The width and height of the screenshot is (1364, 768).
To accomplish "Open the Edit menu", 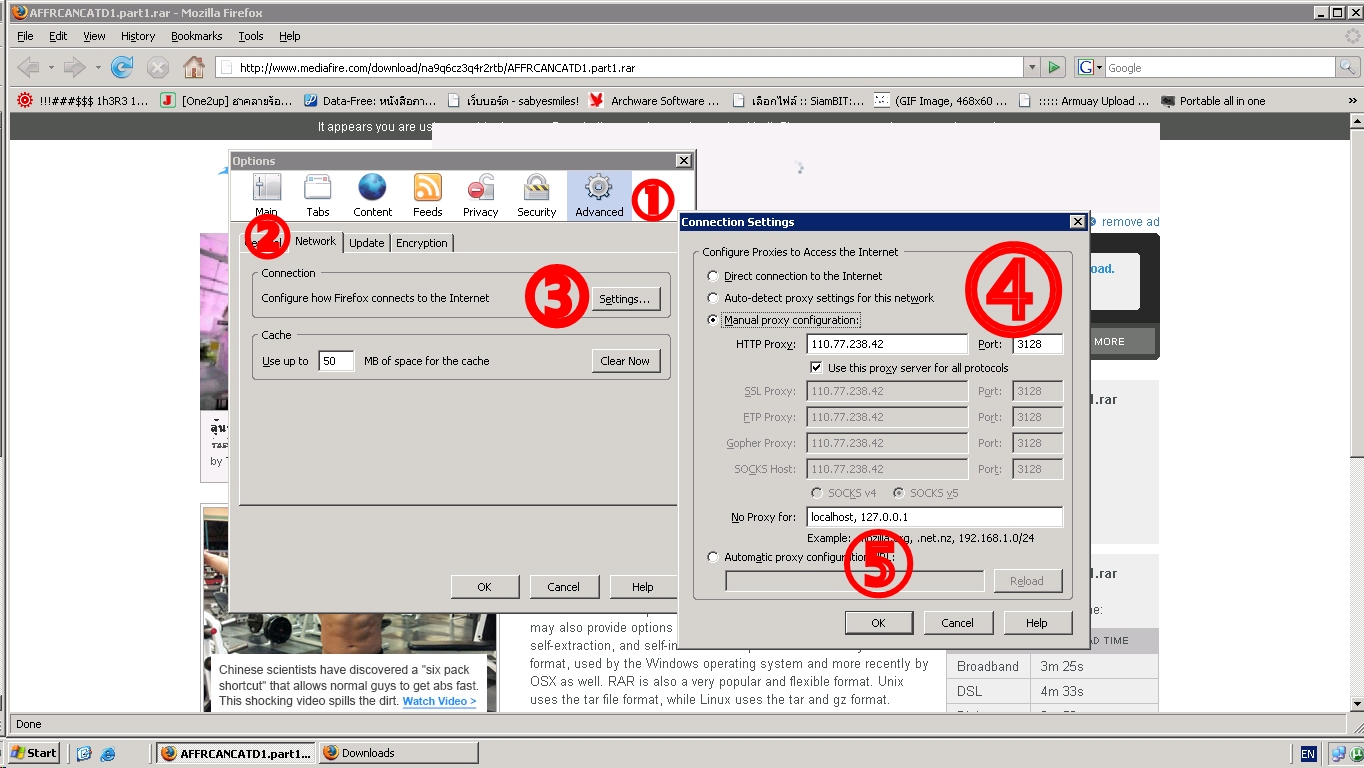I will pos(58,36).
